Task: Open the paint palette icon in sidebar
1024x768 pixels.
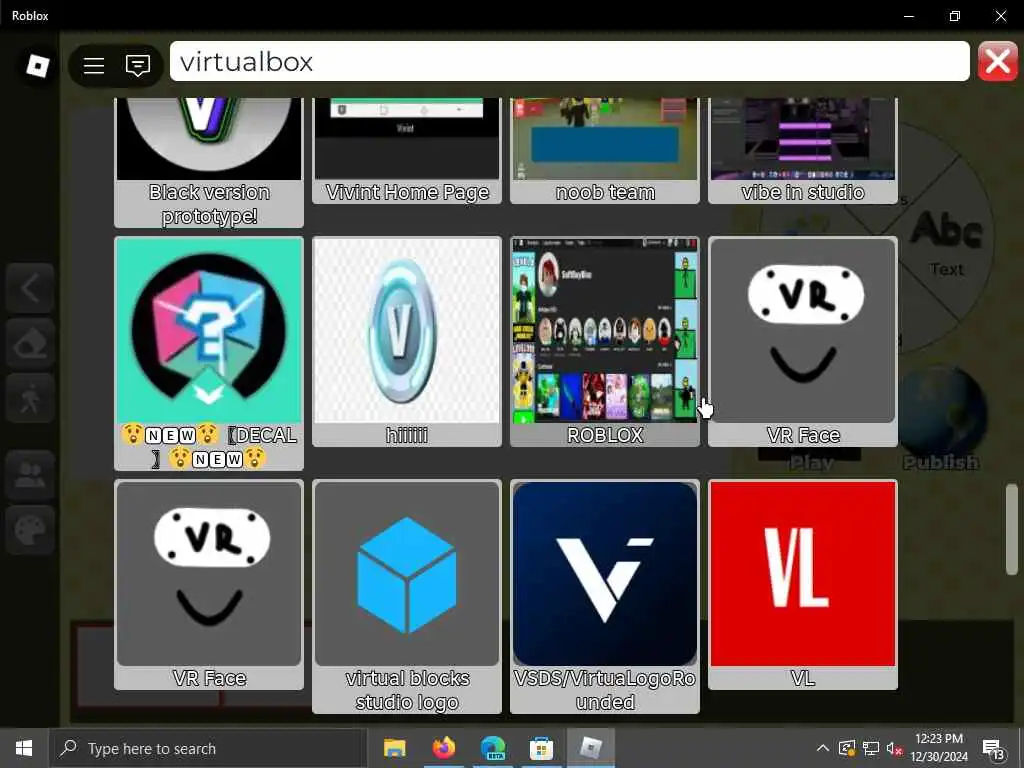Action: [x=30, y=530]
